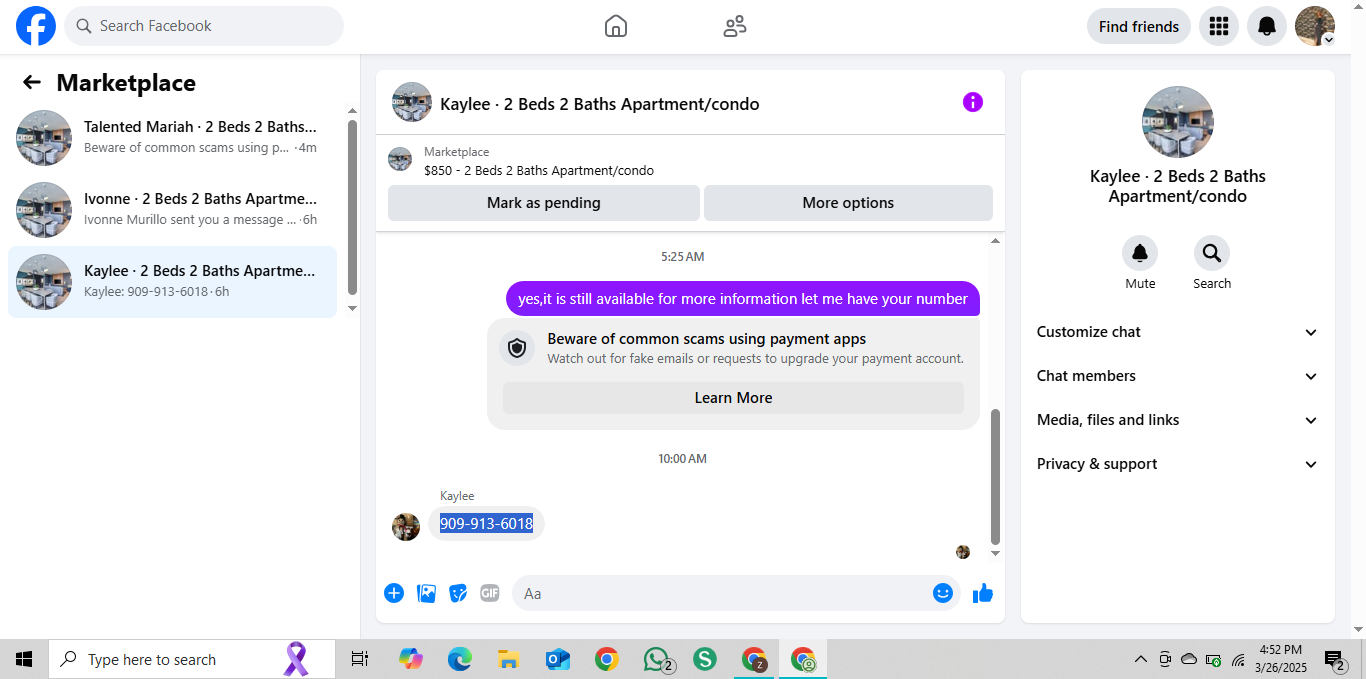Expand Chat members section
This screenshot has width=1366, height=679.
[1178, 376]
